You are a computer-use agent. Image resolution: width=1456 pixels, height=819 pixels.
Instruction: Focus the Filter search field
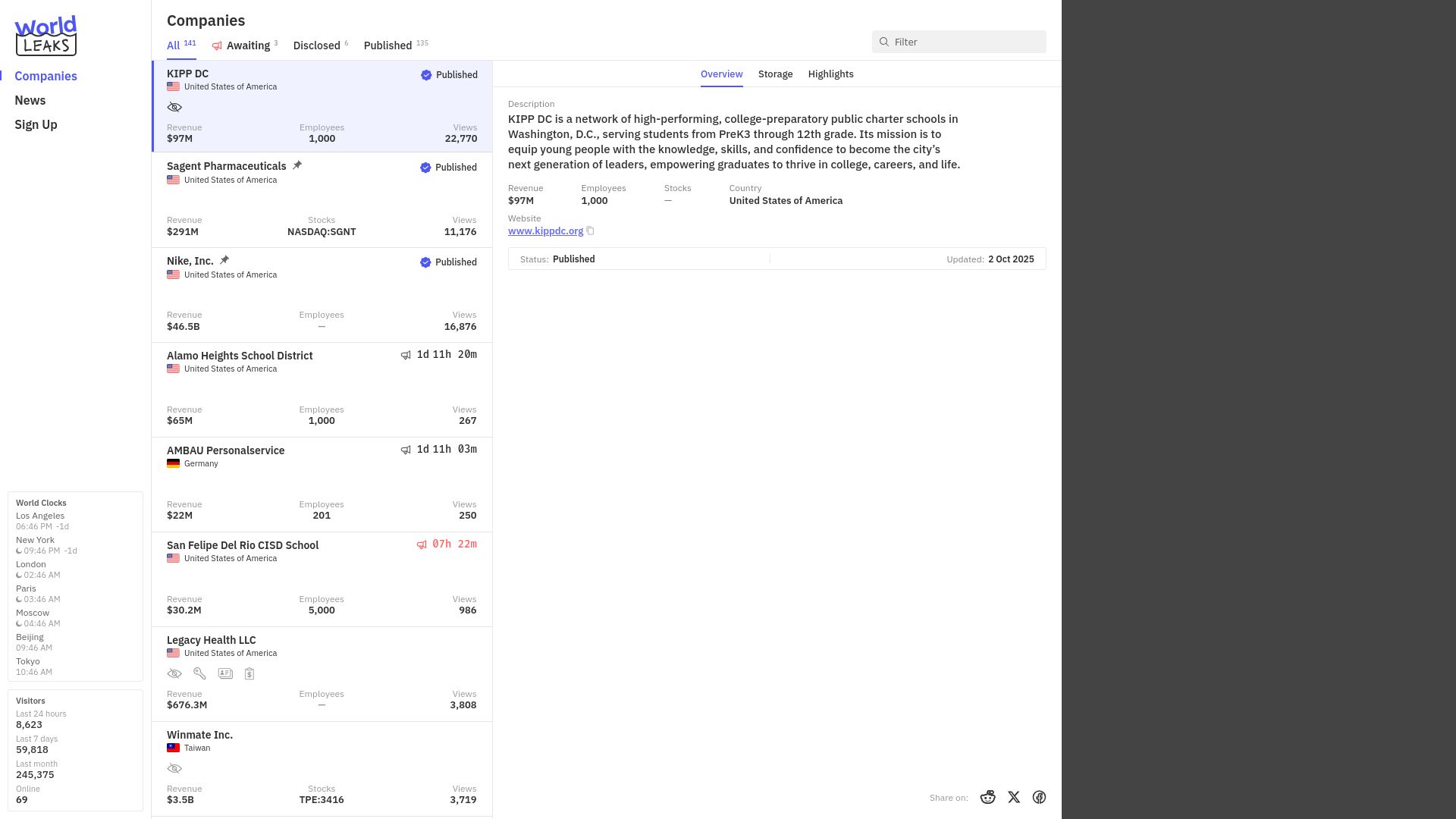click(959, 42)
